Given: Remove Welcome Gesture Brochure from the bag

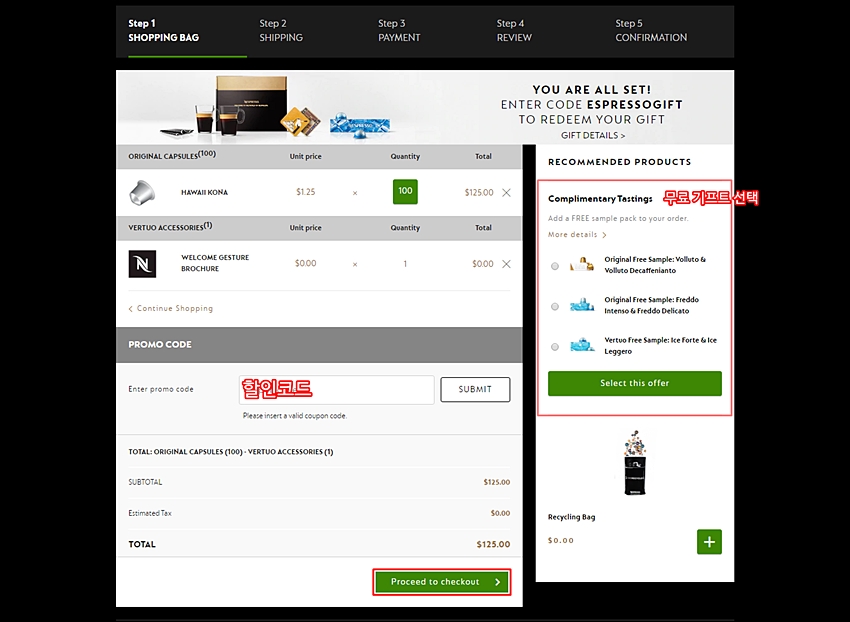Looking at the screenshot, I should [x=506, y=264].
